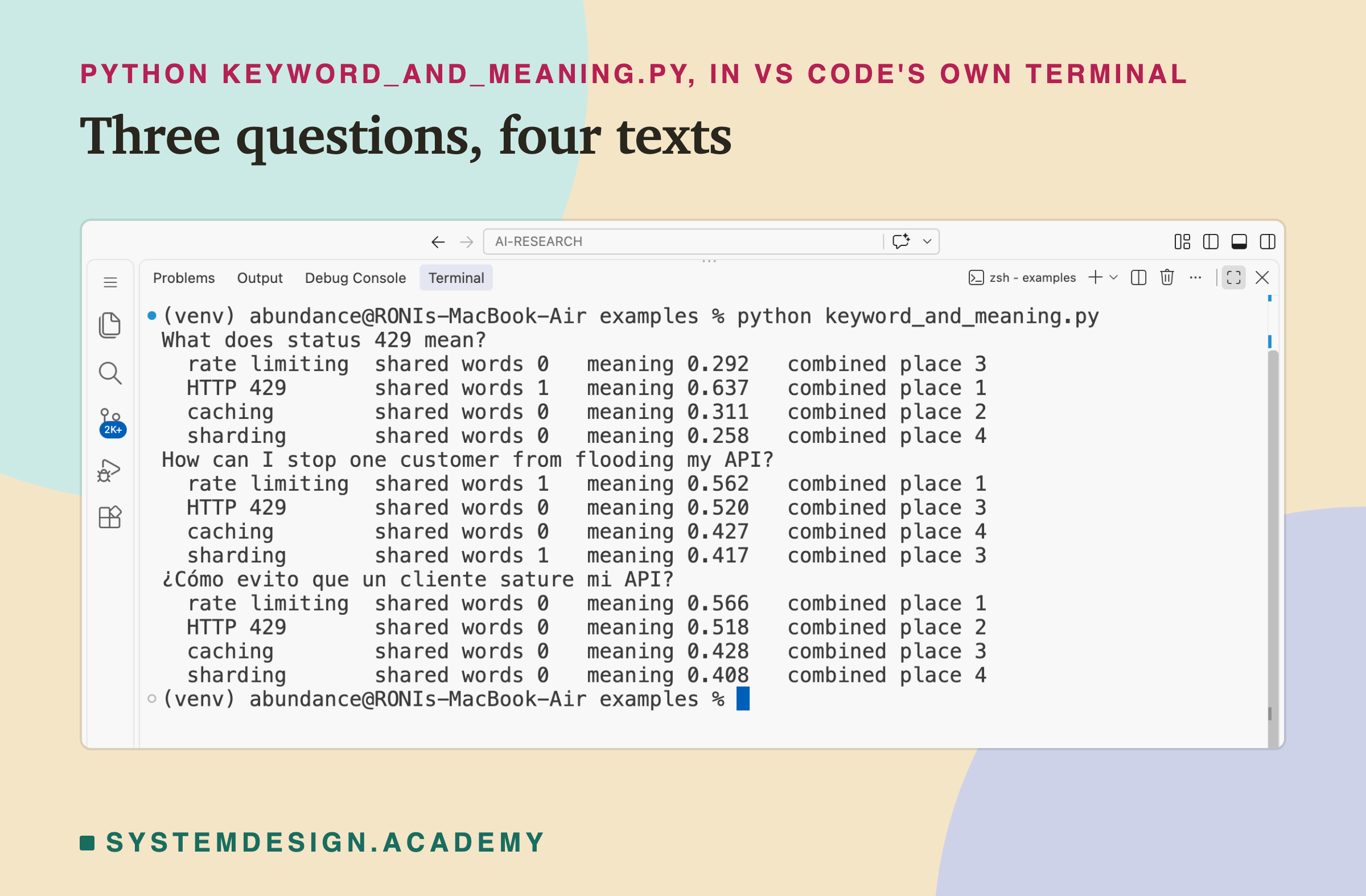Open the Explorer files view
This screenshot has width=1366, height=896.
pyautogui.click(x=110, y=326)
